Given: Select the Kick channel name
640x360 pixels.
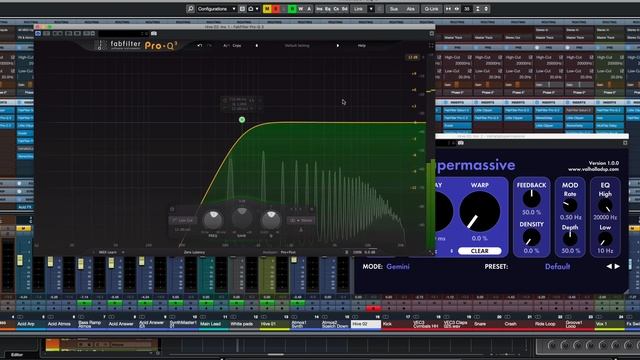Looking at the screenshot, I should pos(387,324).
